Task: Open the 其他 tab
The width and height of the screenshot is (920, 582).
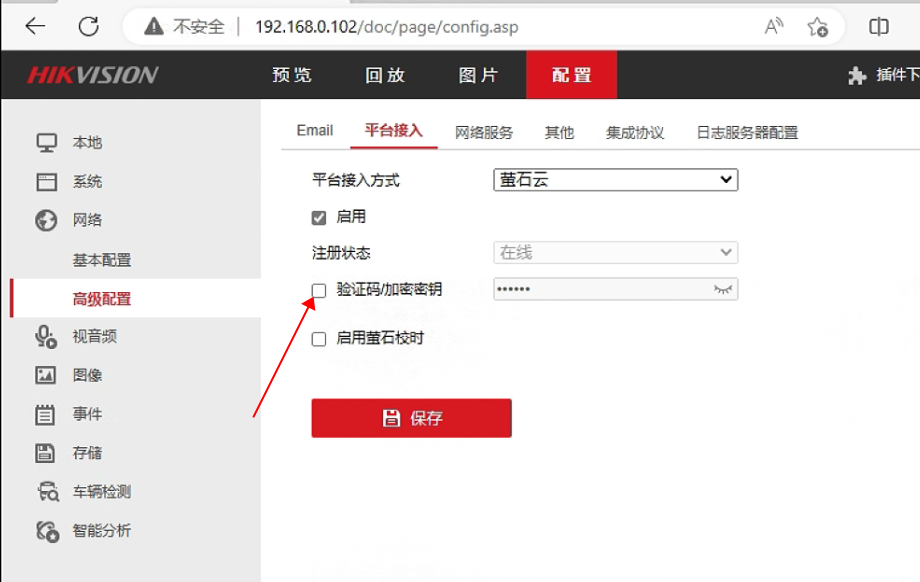Action: click(x=559, y=133)
